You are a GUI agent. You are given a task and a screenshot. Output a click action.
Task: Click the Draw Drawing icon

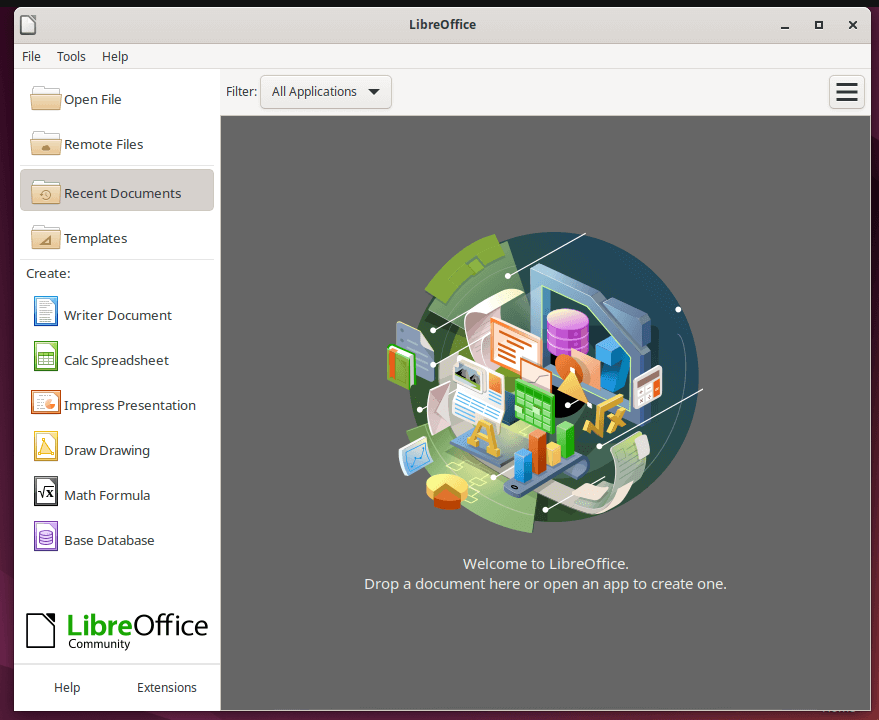click(45, 446)
